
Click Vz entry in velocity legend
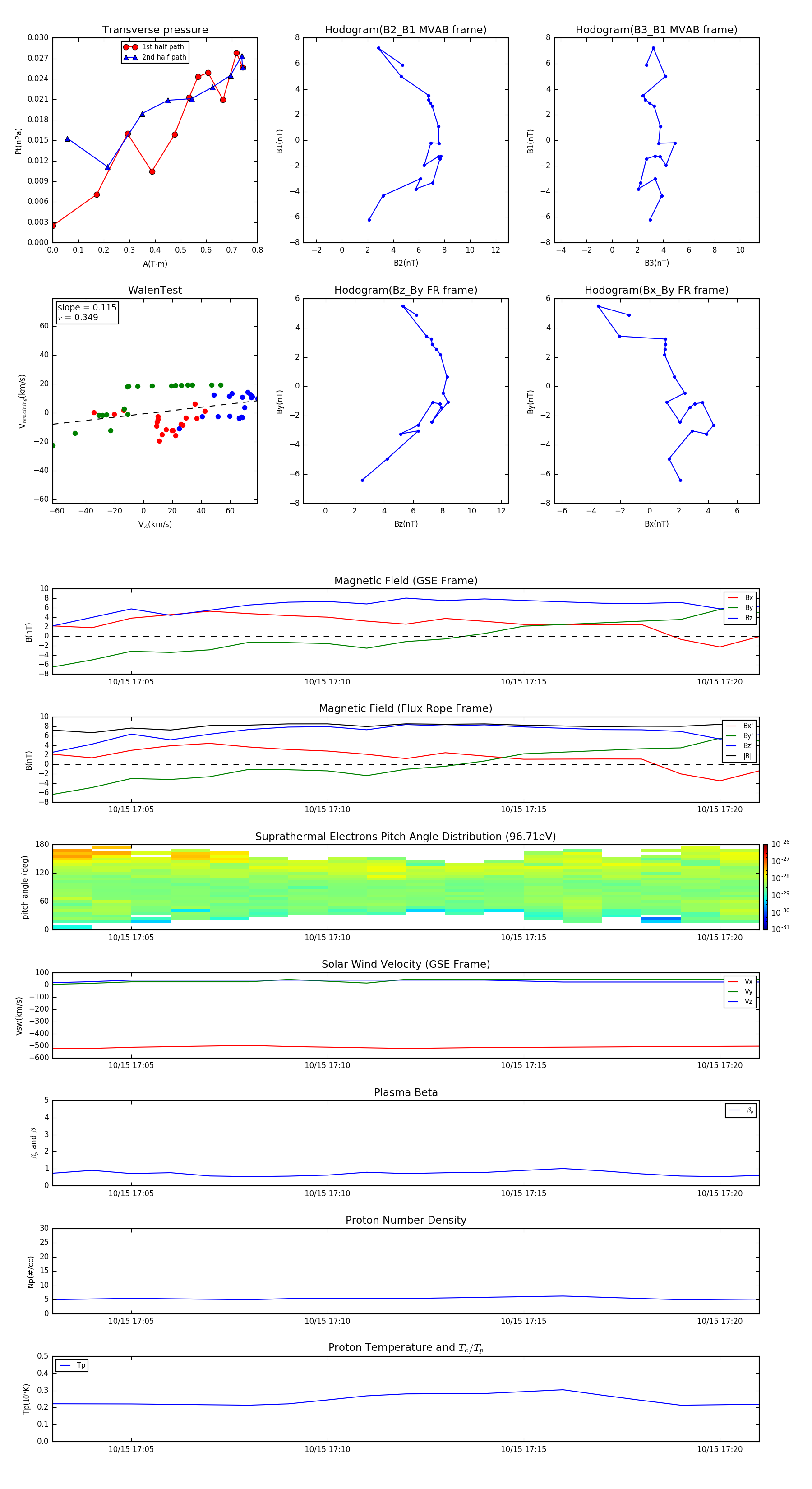[x=740, y=1002]
